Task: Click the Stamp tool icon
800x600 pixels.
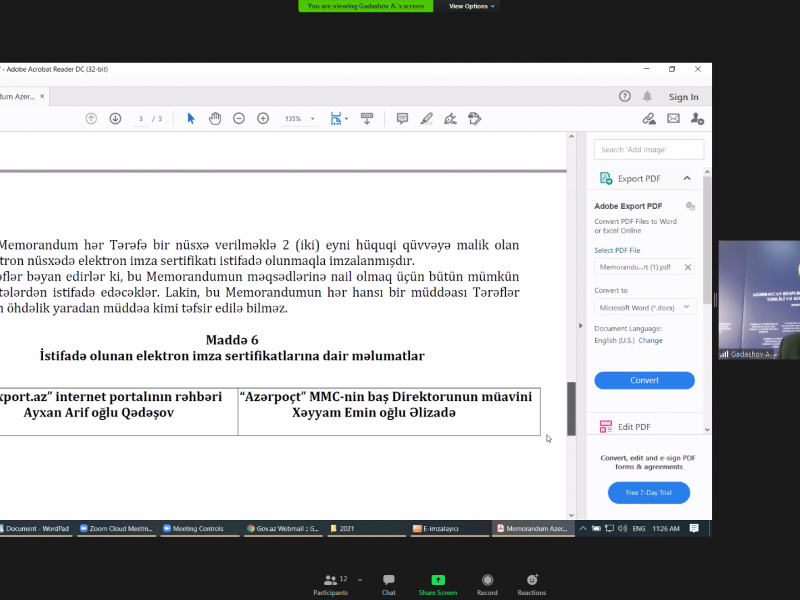Action: point(474,119)
